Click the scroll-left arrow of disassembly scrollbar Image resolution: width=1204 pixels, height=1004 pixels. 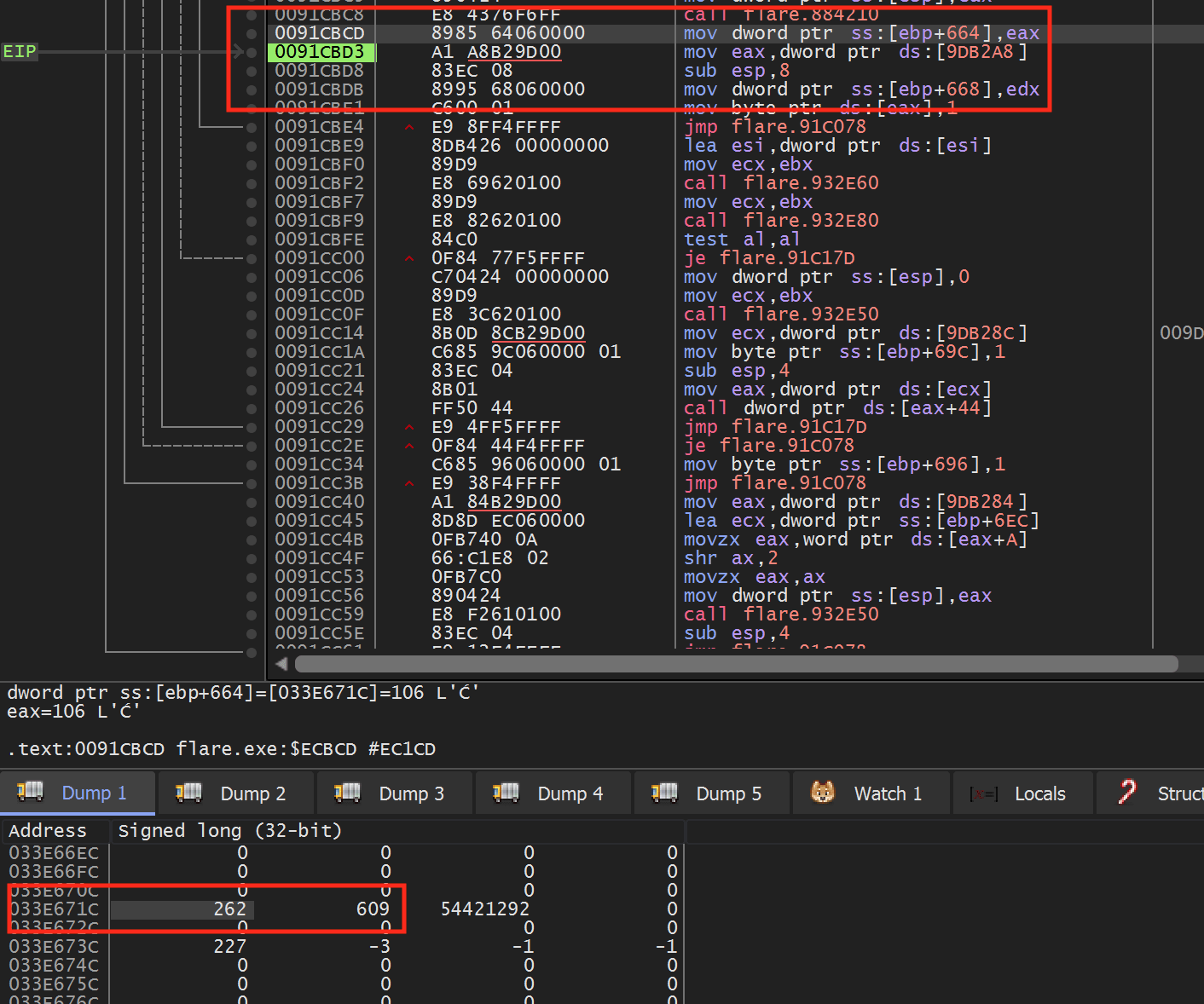(x=282, y=664)
